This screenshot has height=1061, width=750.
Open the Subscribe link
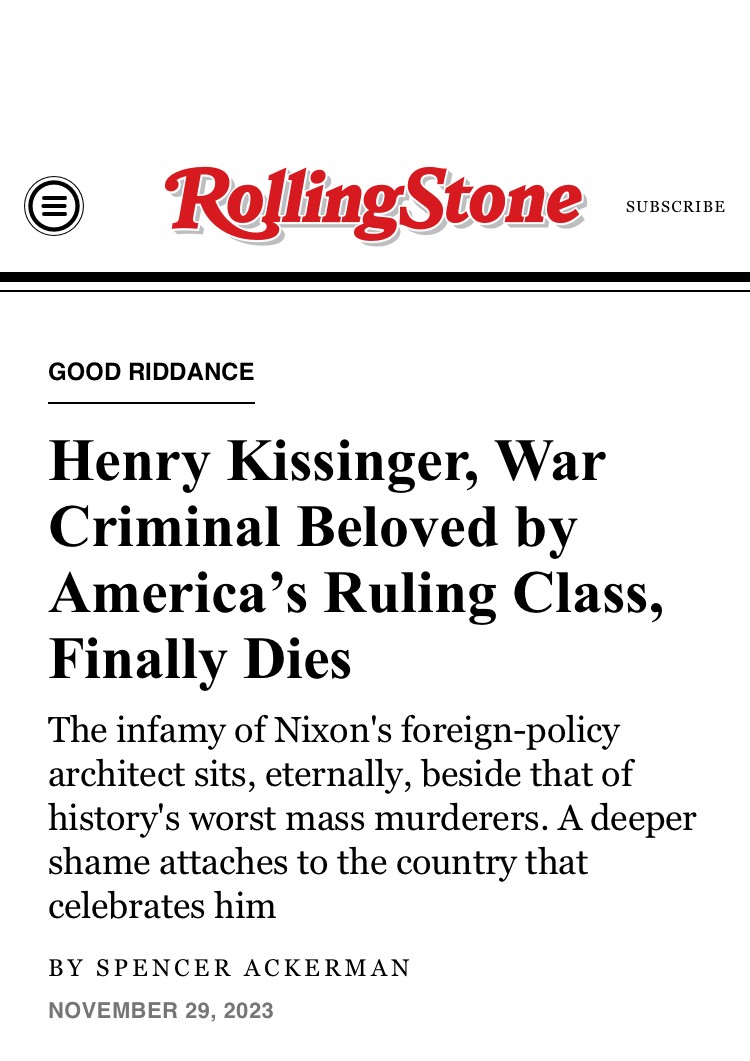tap(675, 206)
